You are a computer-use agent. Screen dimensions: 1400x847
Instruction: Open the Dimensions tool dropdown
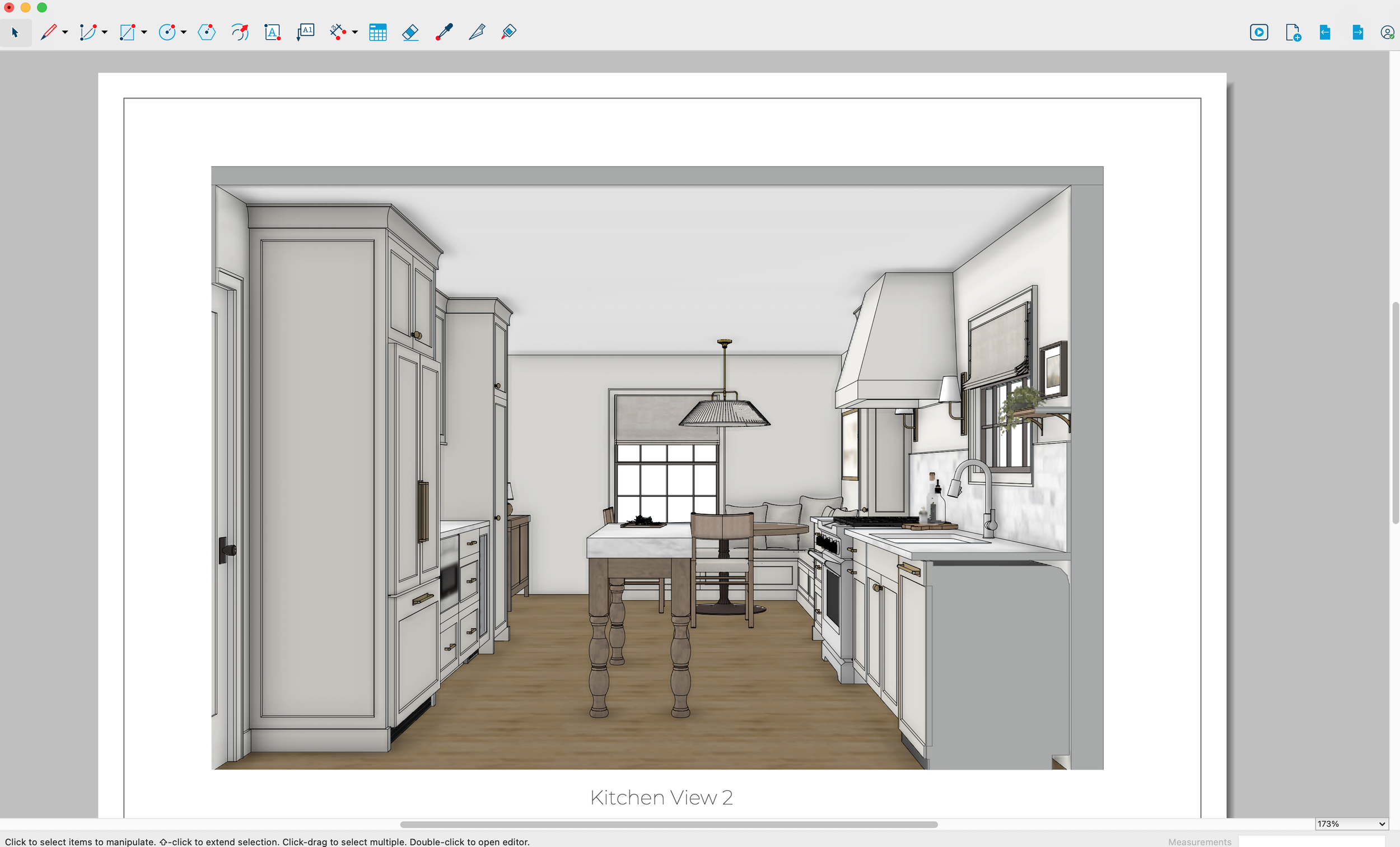tap(356, 32)
